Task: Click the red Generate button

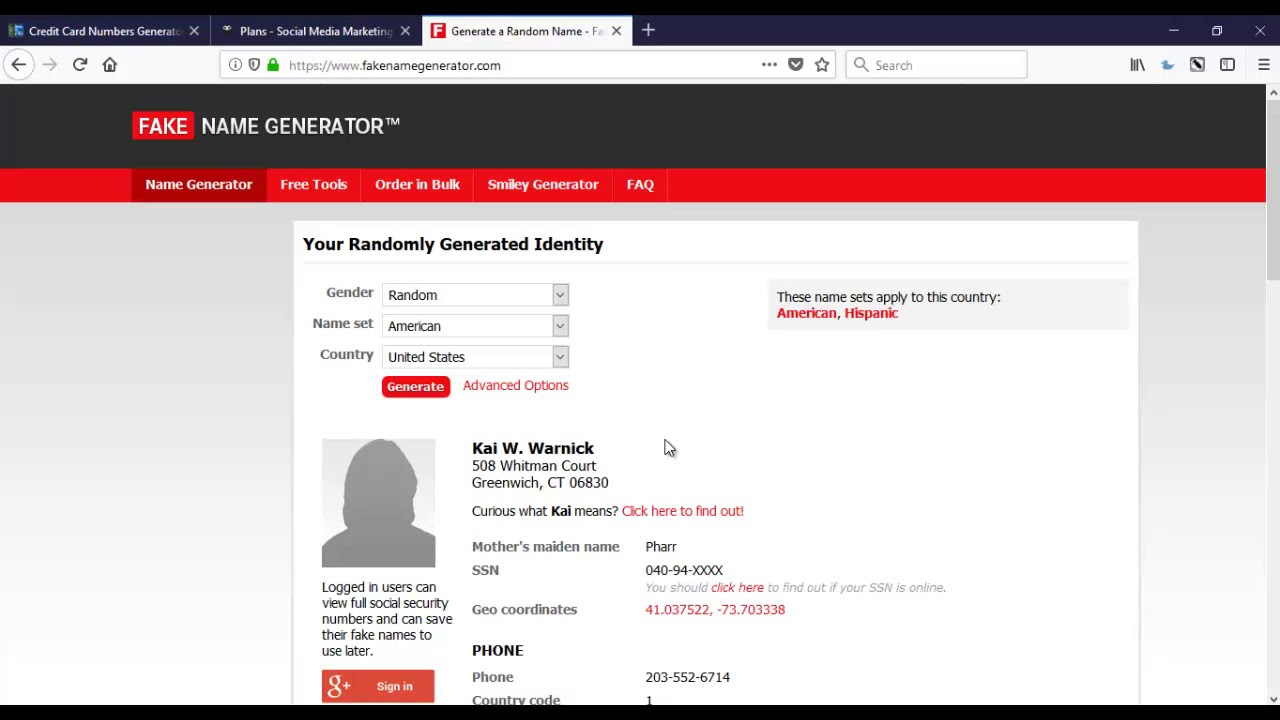Action: pos(416,386)
